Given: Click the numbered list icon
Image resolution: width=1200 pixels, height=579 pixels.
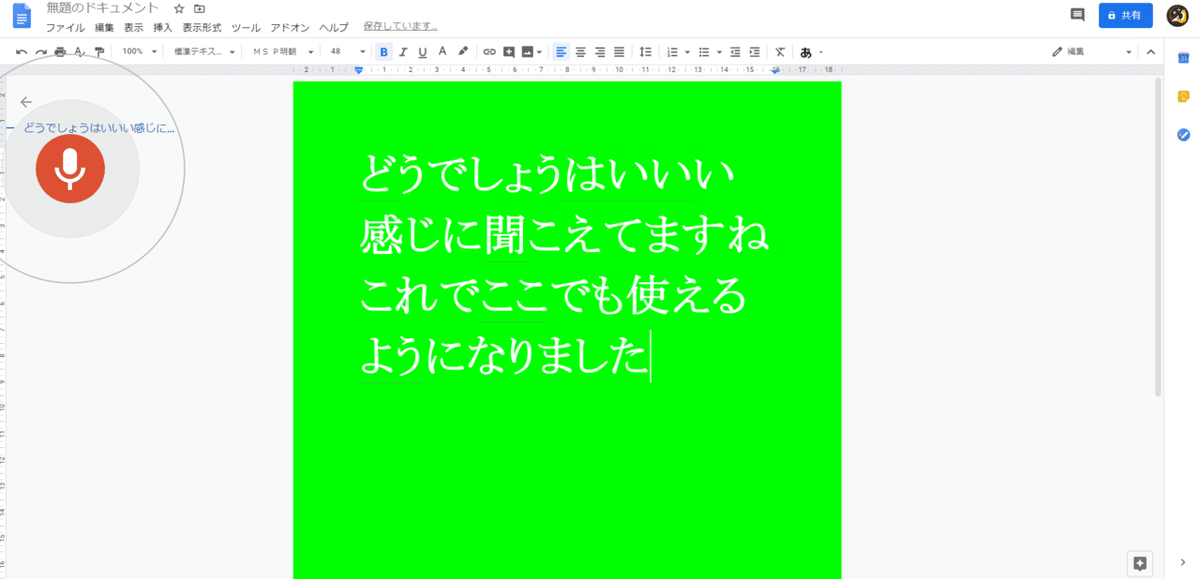Looking at the screenshot, I should [672, 51].
